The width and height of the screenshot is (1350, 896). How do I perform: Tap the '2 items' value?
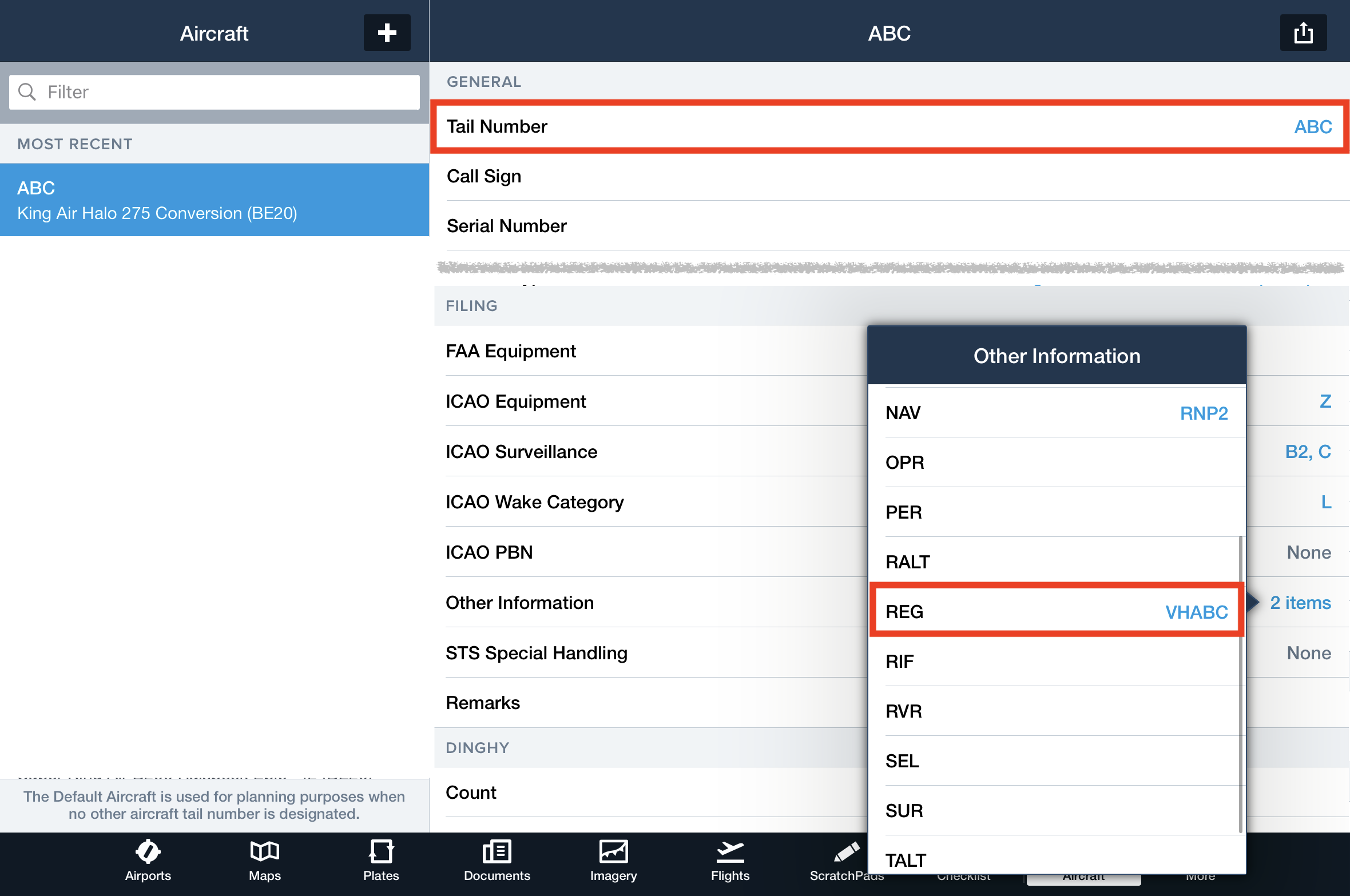click(x=1300, y=603)
